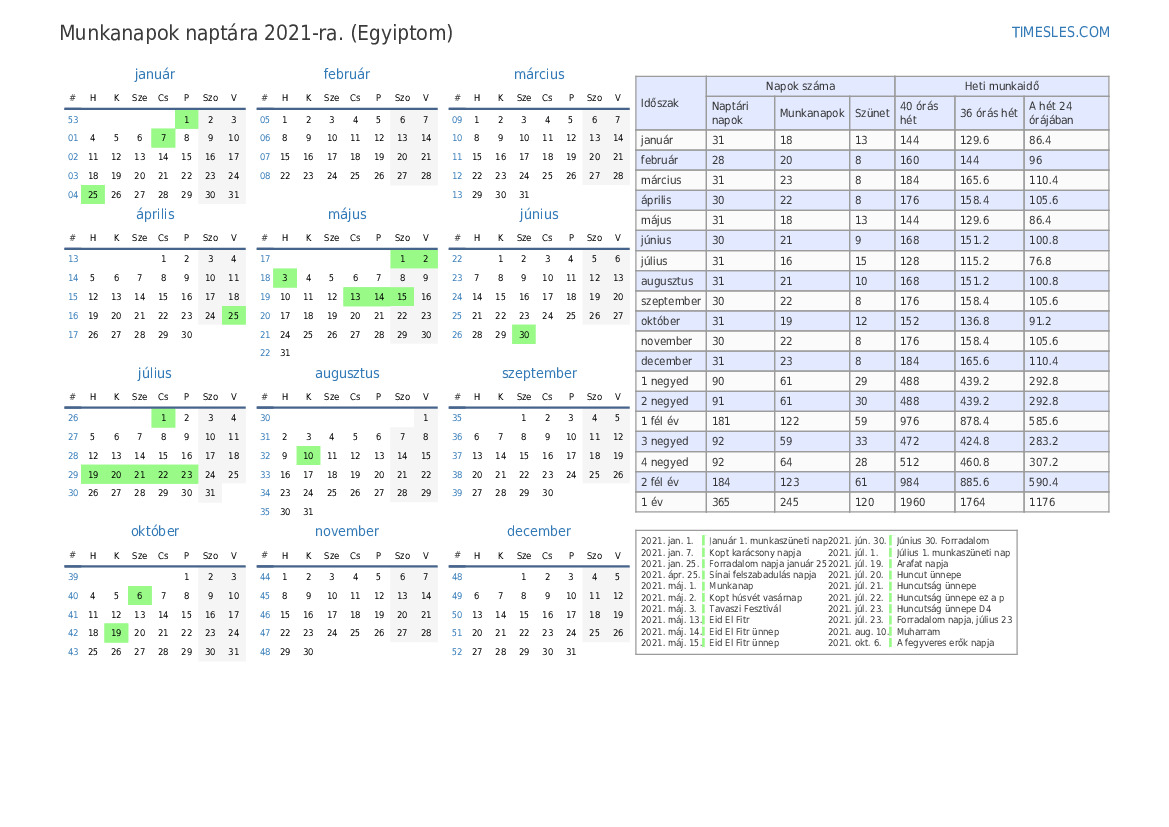
Task: Open the augusztus month heading
Action: pos(347,373)
